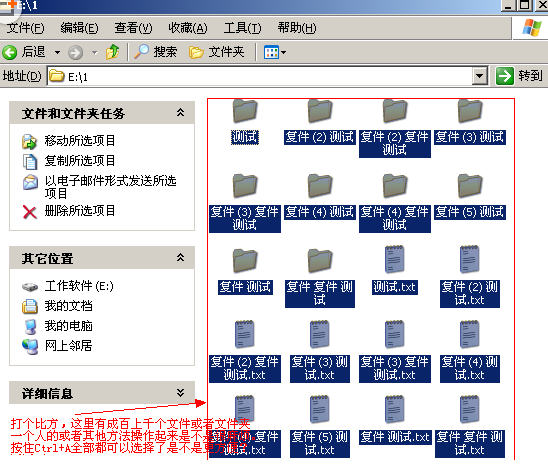The width and height of the screenshot is (548, 472).
Task: Collapse the 其它位置 panel
Action: point(180,257)
